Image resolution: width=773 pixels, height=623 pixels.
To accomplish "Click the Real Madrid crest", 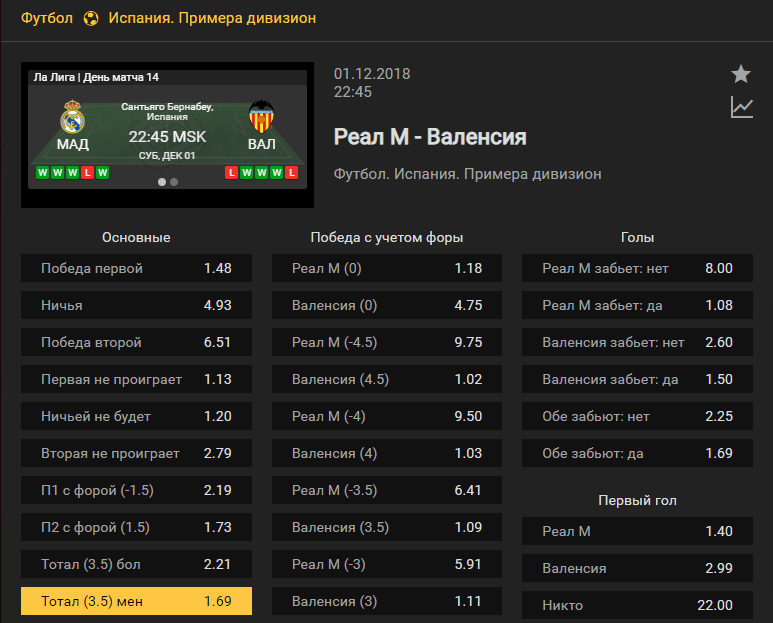I will [x=72, y=117].
